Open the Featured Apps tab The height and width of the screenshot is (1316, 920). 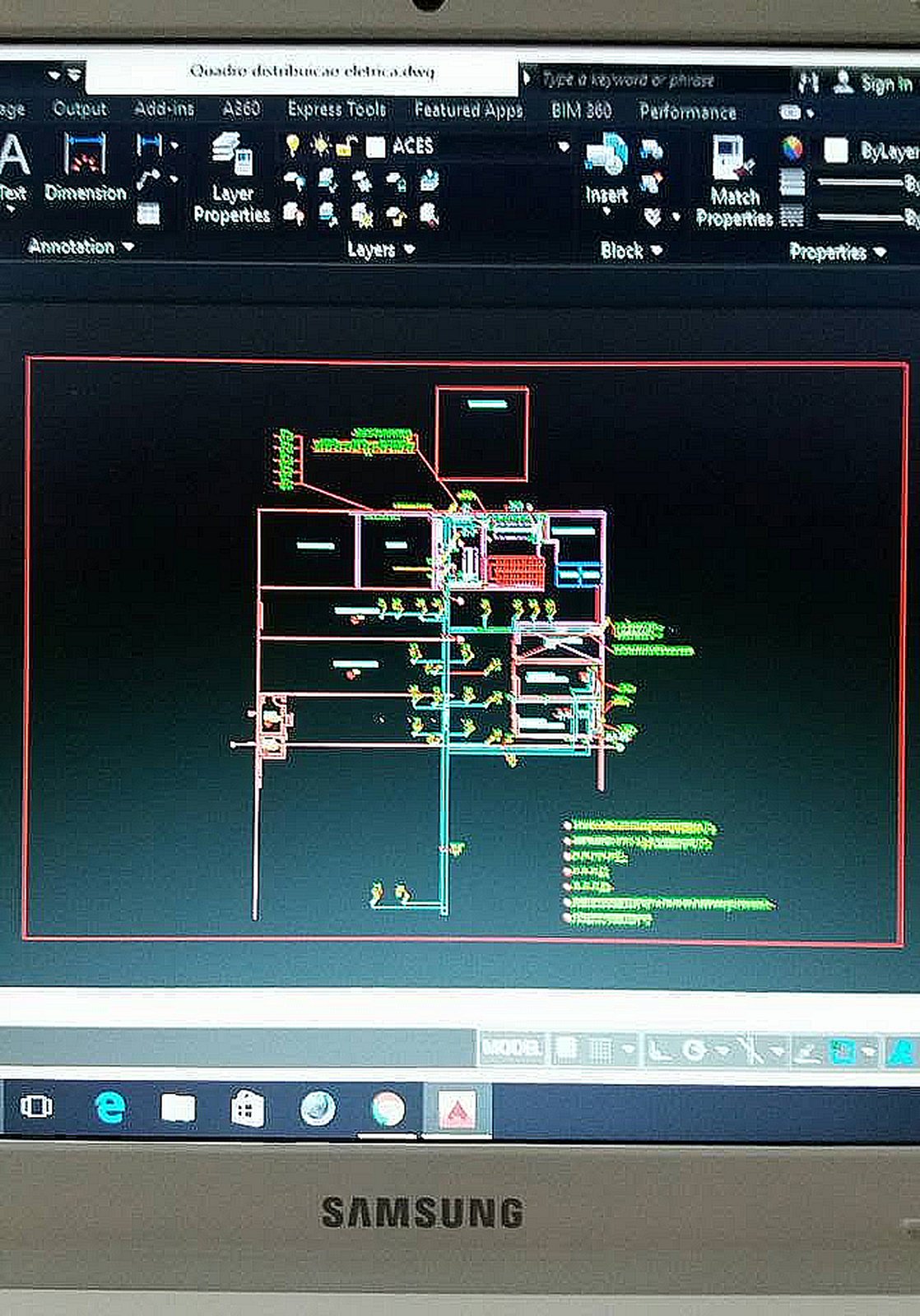click(468, 109)
